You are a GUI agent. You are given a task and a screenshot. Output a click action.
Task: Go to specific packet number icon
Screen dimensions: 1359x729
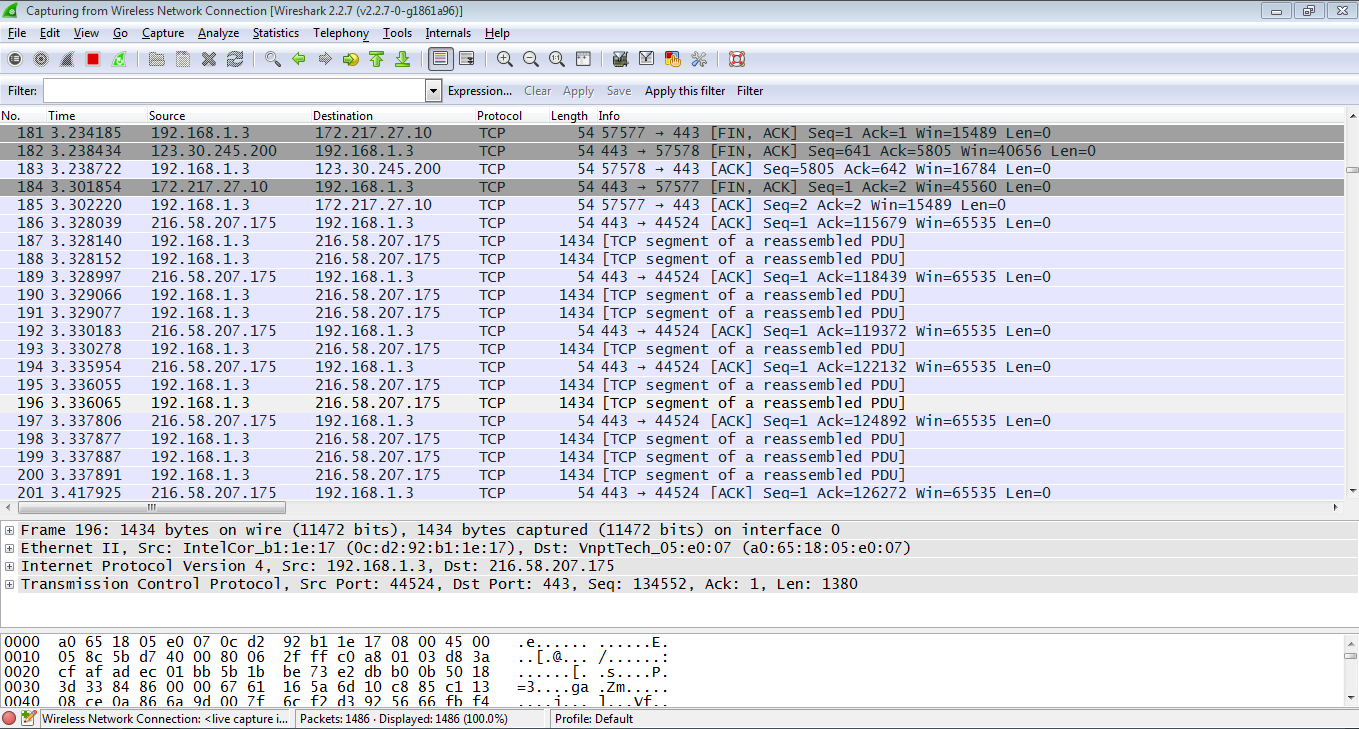[350, 59]
